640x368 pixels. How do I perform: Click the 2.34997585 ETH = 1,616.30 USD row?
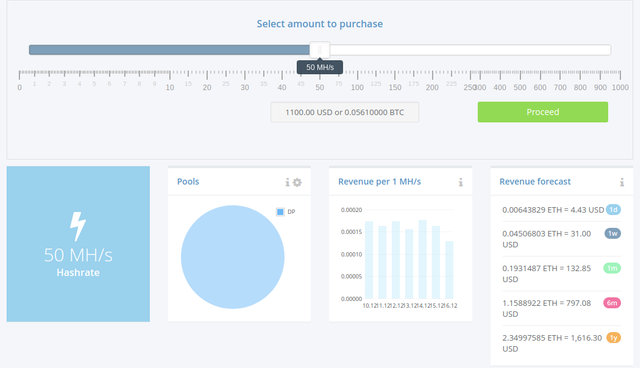pos(562,343)
